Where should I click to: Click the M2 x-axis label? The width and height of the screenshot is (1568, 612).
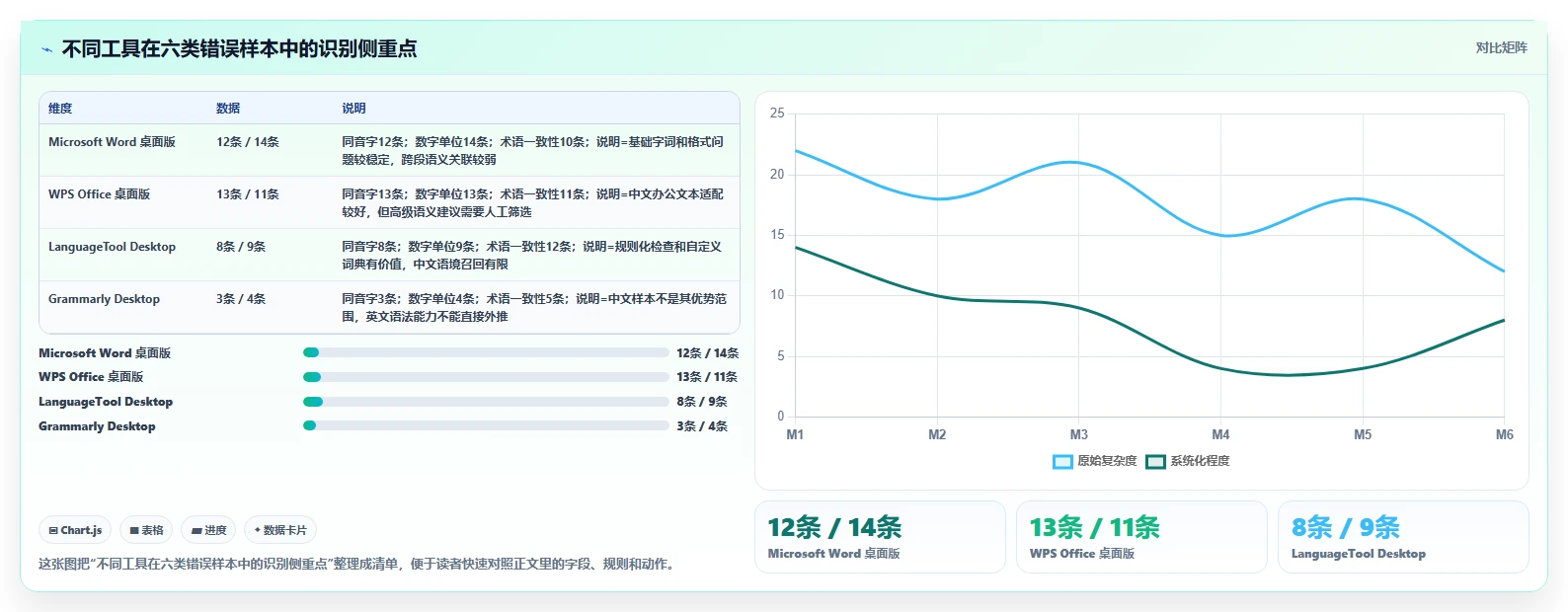pos(937,435)
